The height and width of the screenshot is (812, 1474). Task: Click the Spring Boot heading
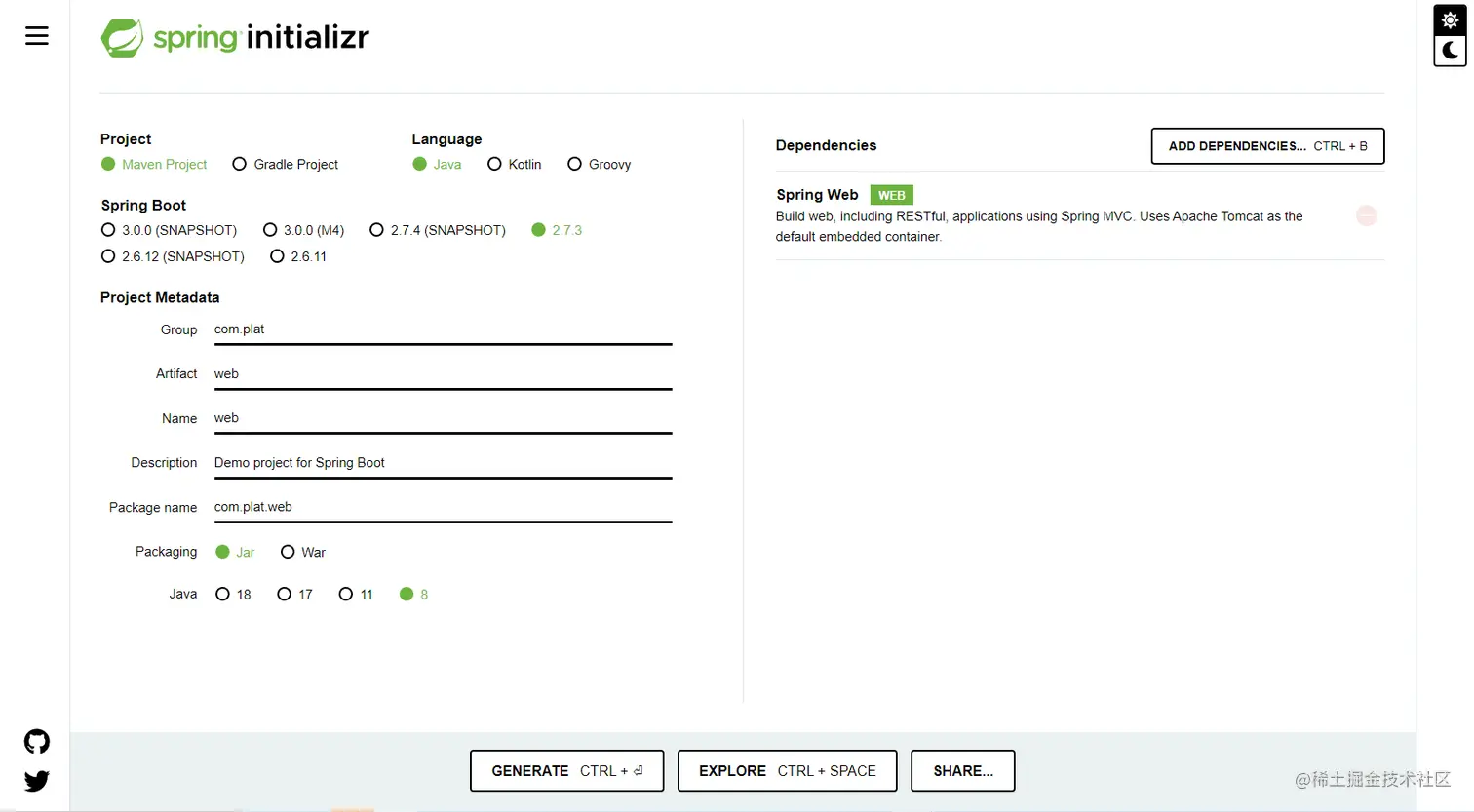pos(143,205)
